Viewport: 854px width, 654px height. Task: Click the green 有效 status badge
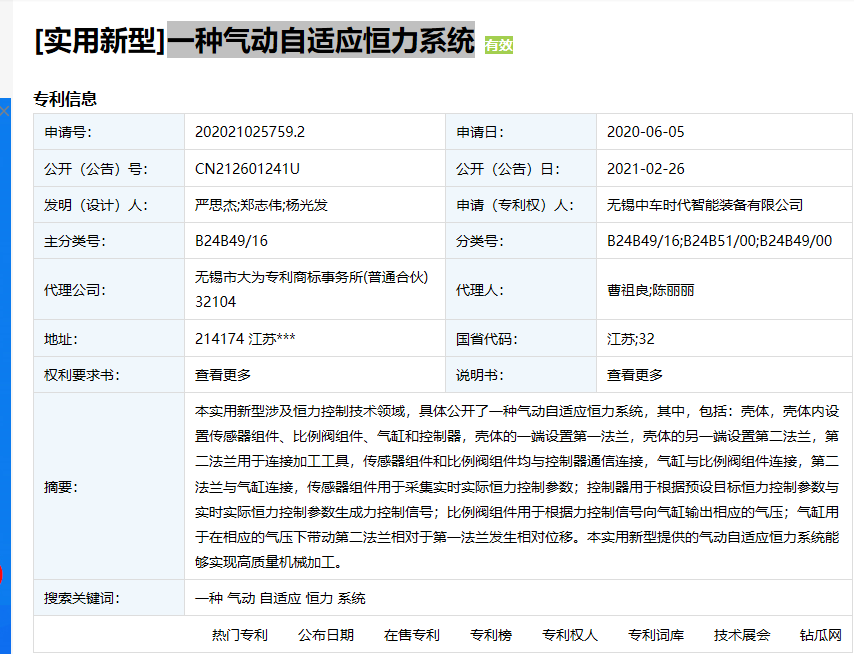click(499, 45)
